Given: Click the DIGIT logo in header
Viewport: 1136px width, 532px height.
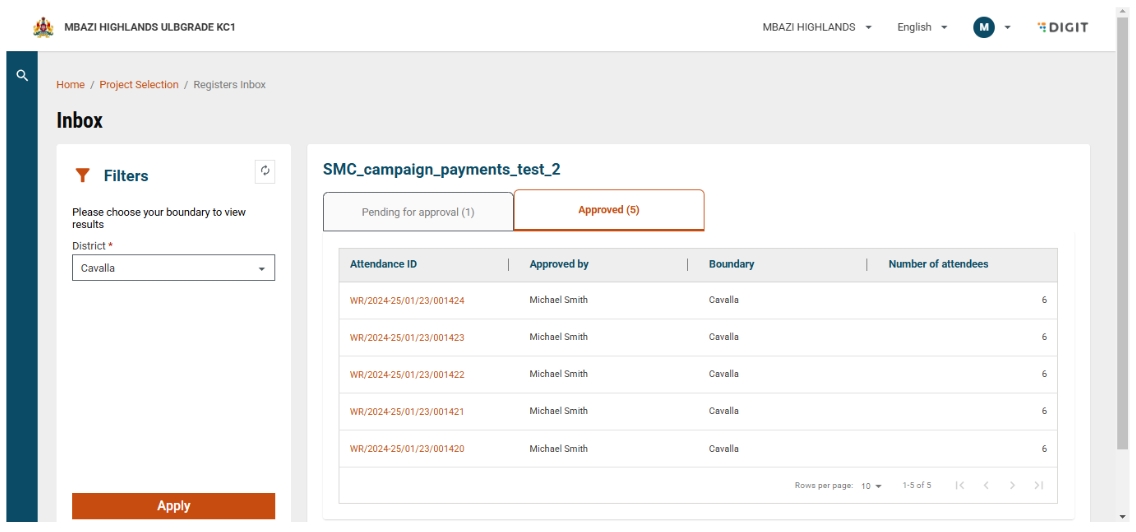Looking at the screenshot, I should pos(1063,26).
